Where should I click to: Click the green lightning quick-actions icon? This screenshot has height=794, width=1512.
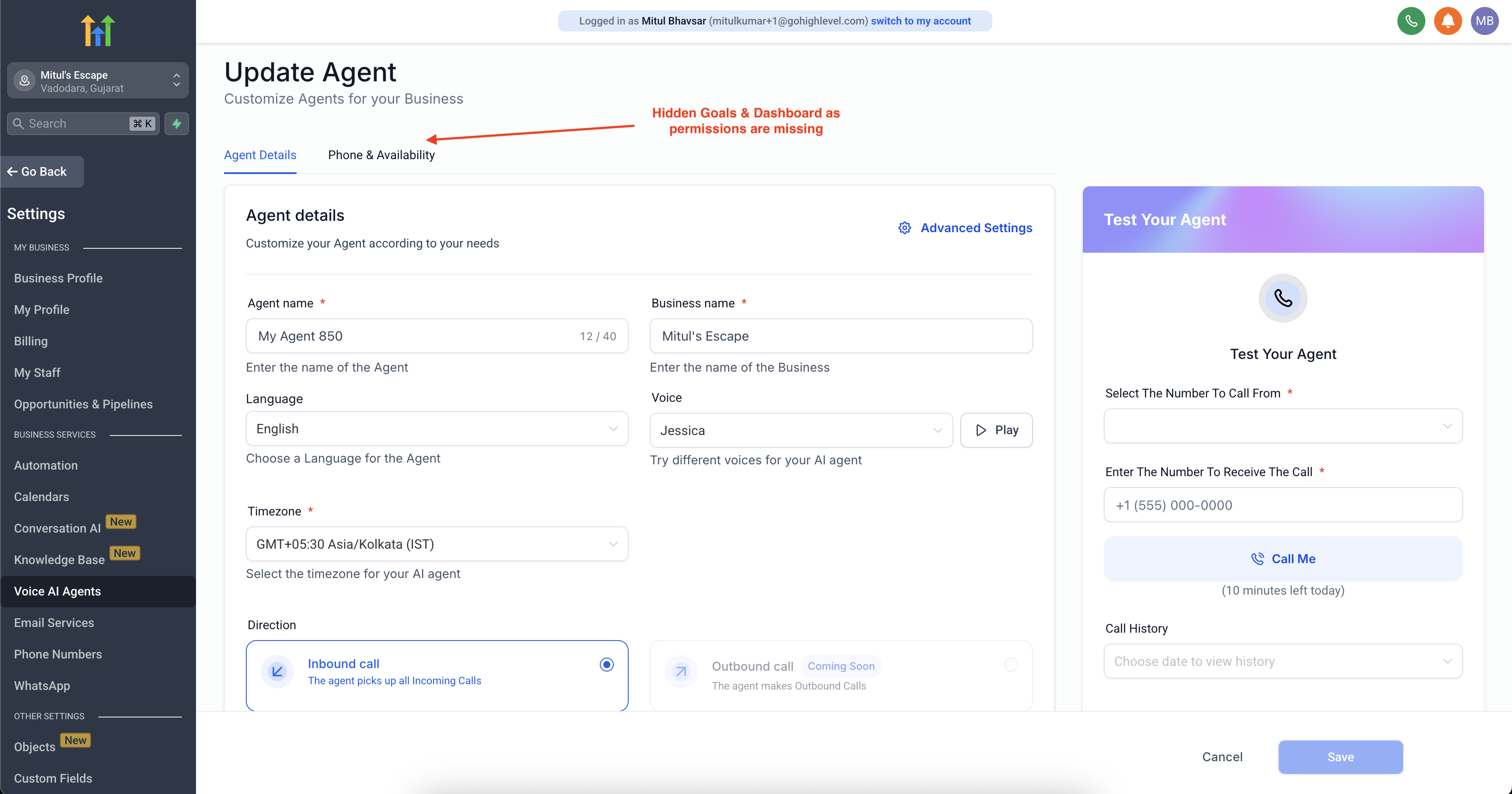177,124
